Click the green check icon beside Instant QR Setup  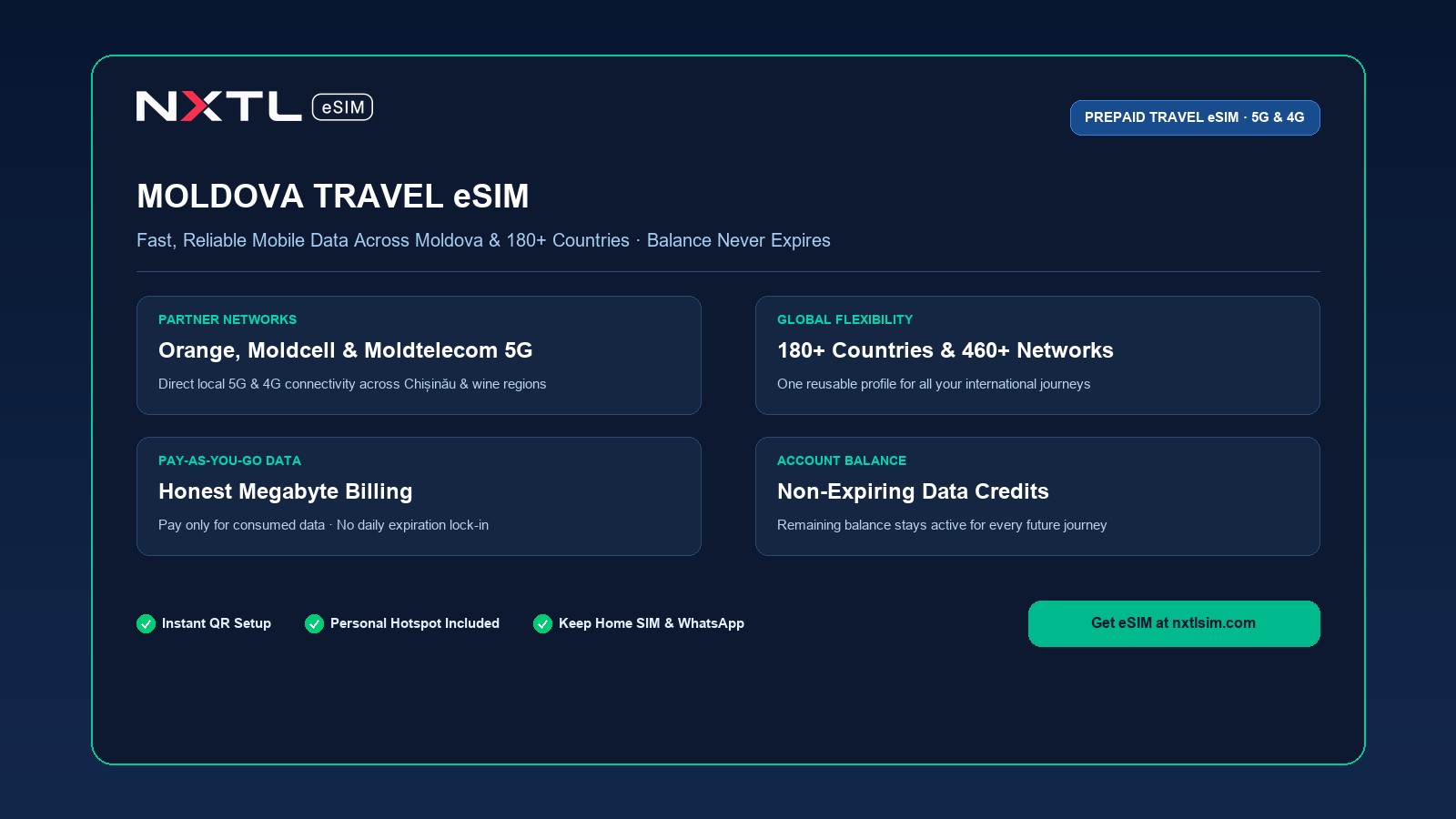(x=146, y=623)
